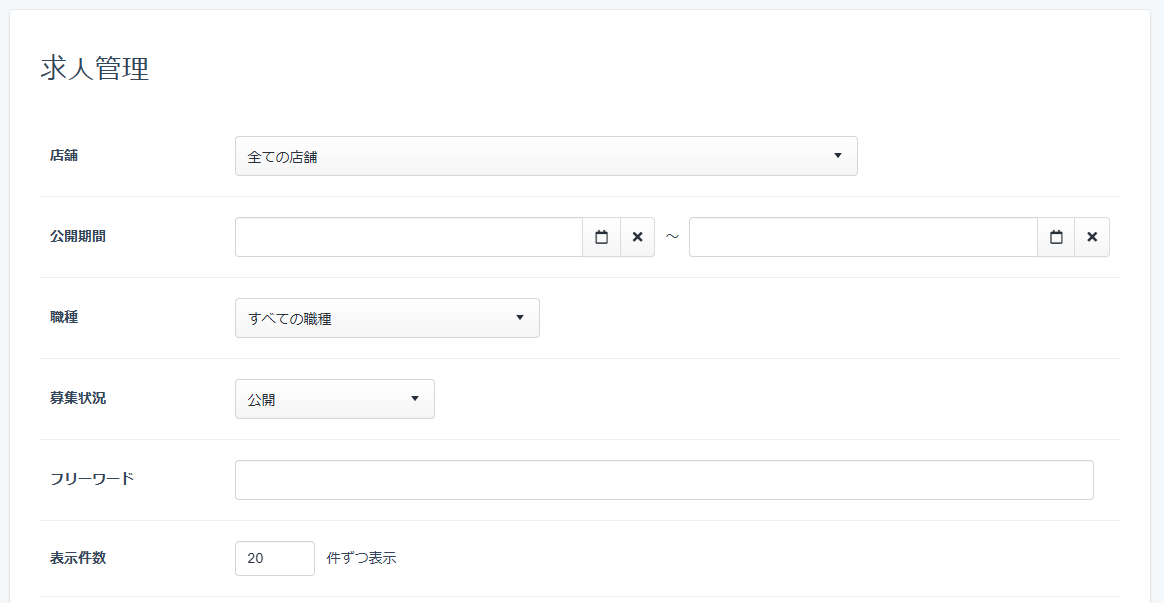Screen dimensions: 1164x603
Task: Click the 件ずつ表示 suffix text
Action: point(361,558)
